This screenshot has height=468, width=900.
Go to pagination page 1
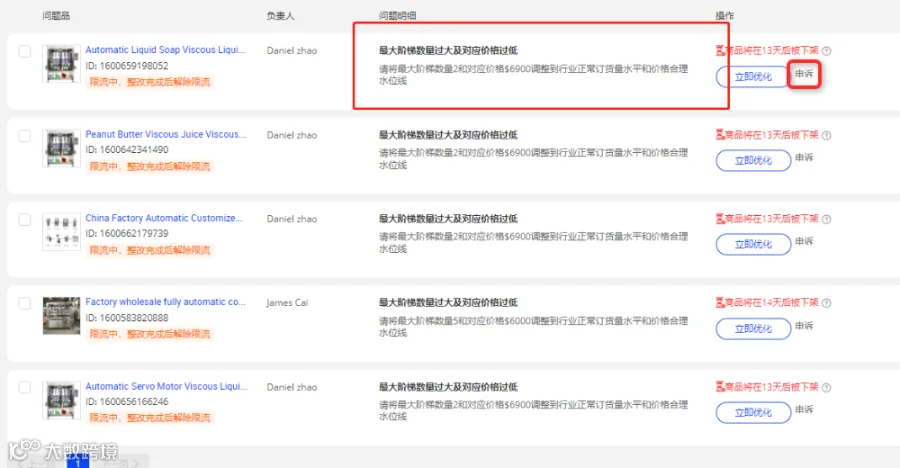[x=77, y=462]
